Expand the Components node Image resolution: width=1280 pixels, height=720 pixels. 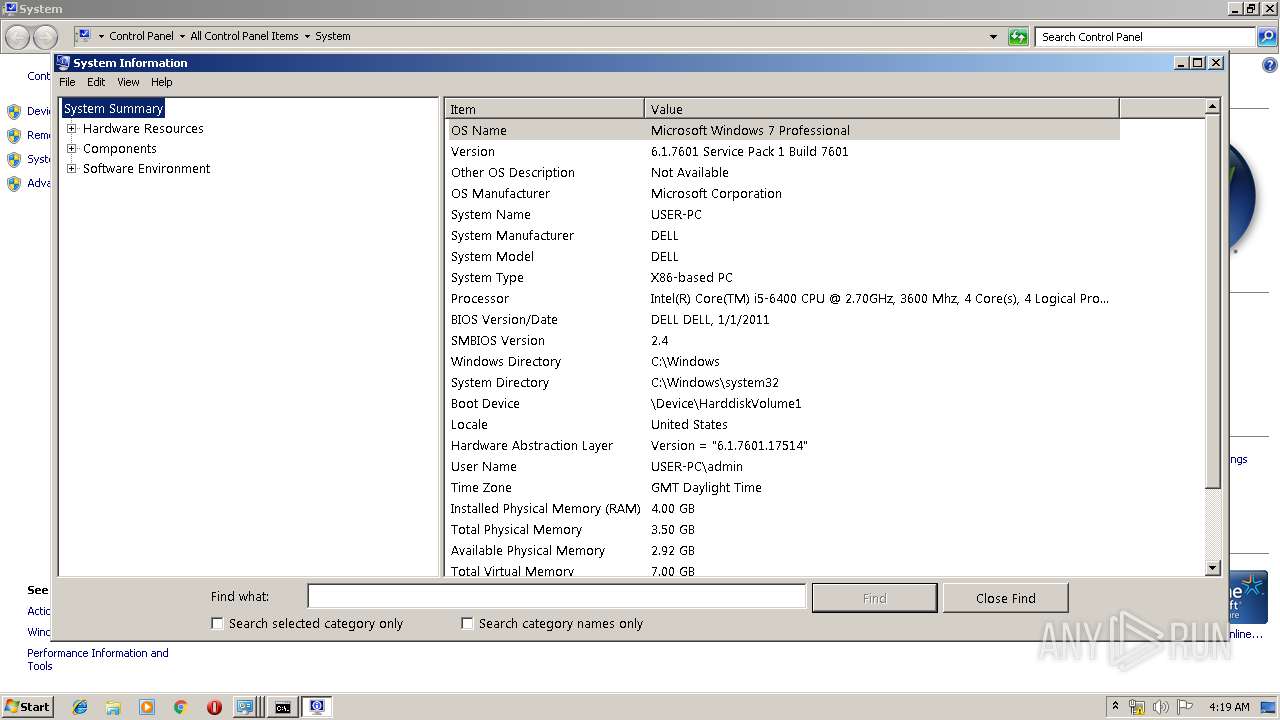(71, 148)
